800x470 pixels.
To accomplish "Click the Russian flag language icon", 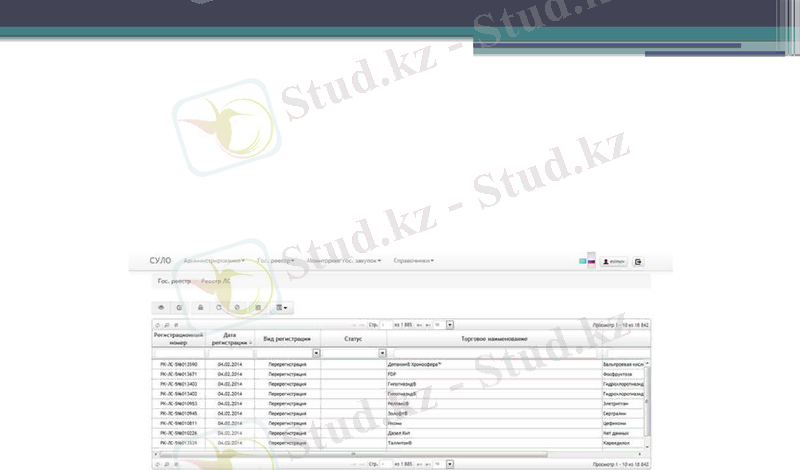I will coord(592,262).
